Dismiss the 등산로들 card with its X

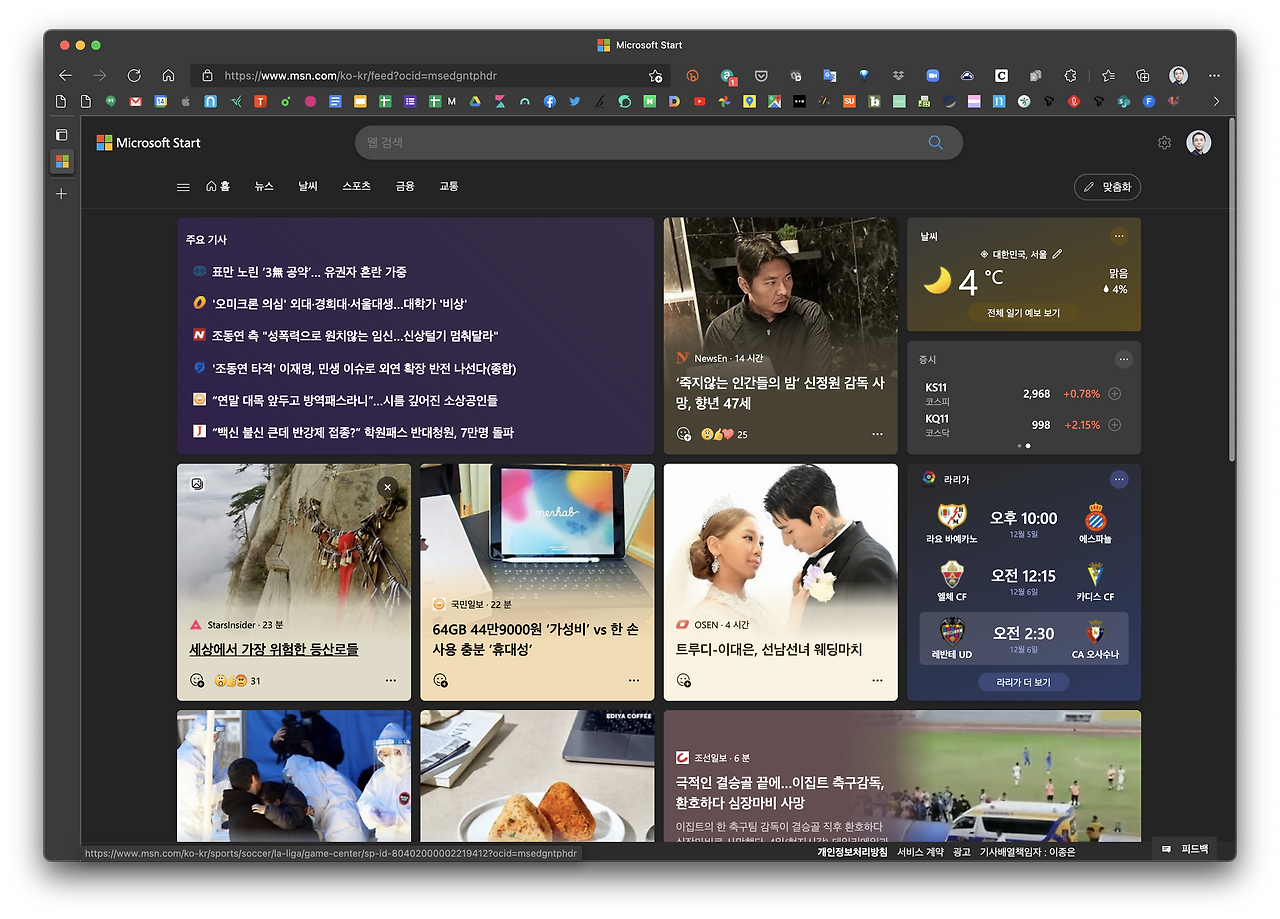click(388, 487)
